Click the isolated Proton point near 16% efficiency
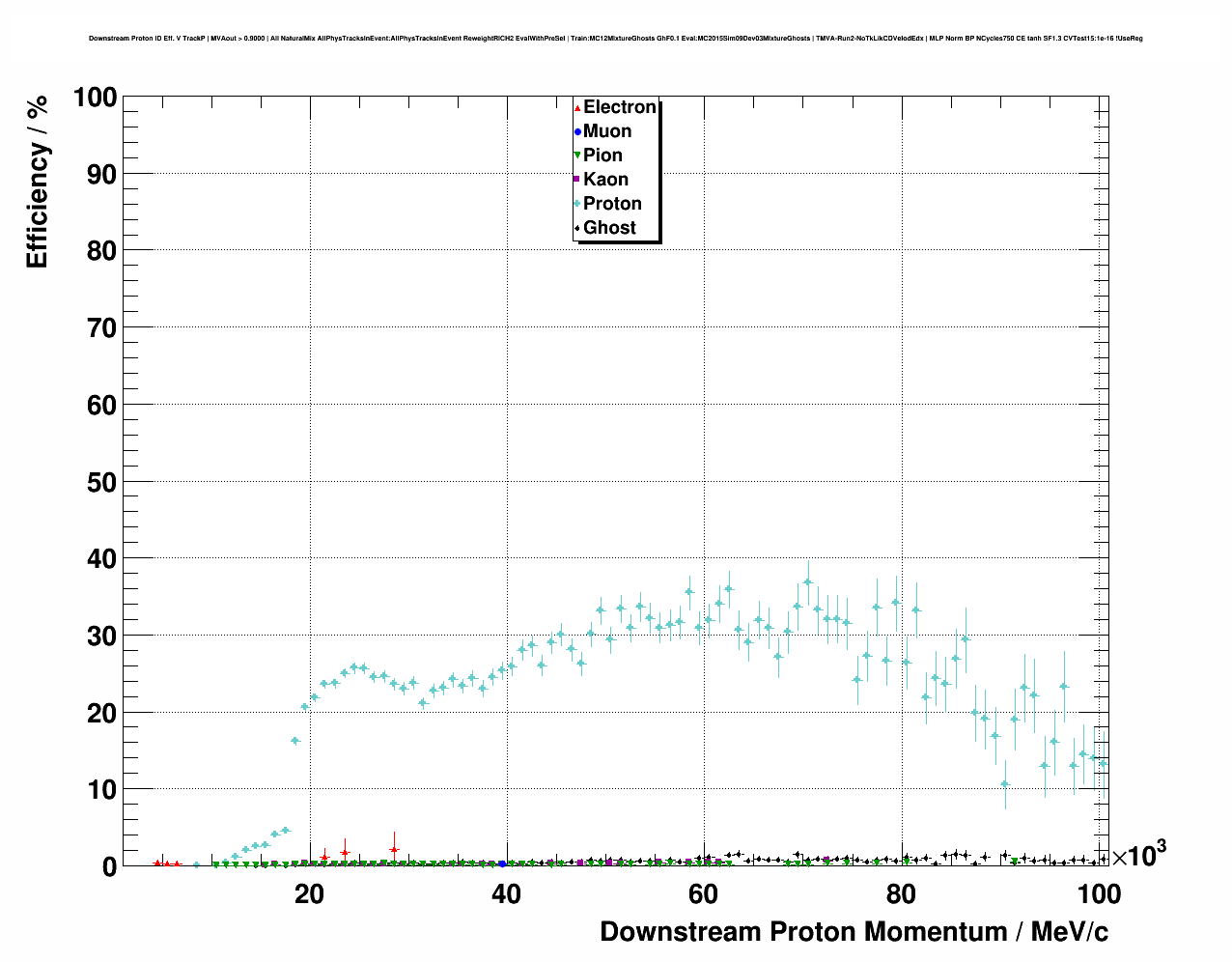Image resolution: width=1232 pixels, height=962 pixels. 295,741
